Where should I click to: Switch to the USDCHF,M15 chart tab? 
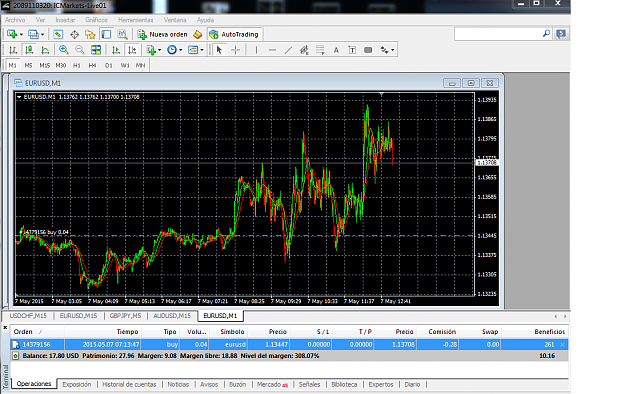28,315
